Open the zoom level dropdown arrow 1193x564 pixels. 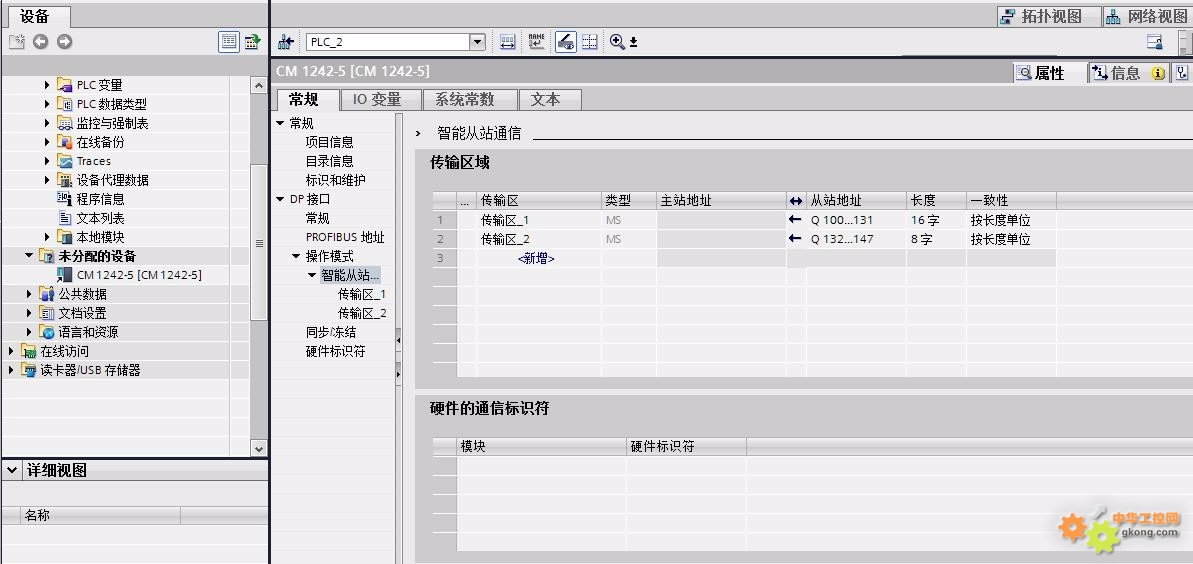[x=633, y=43]
